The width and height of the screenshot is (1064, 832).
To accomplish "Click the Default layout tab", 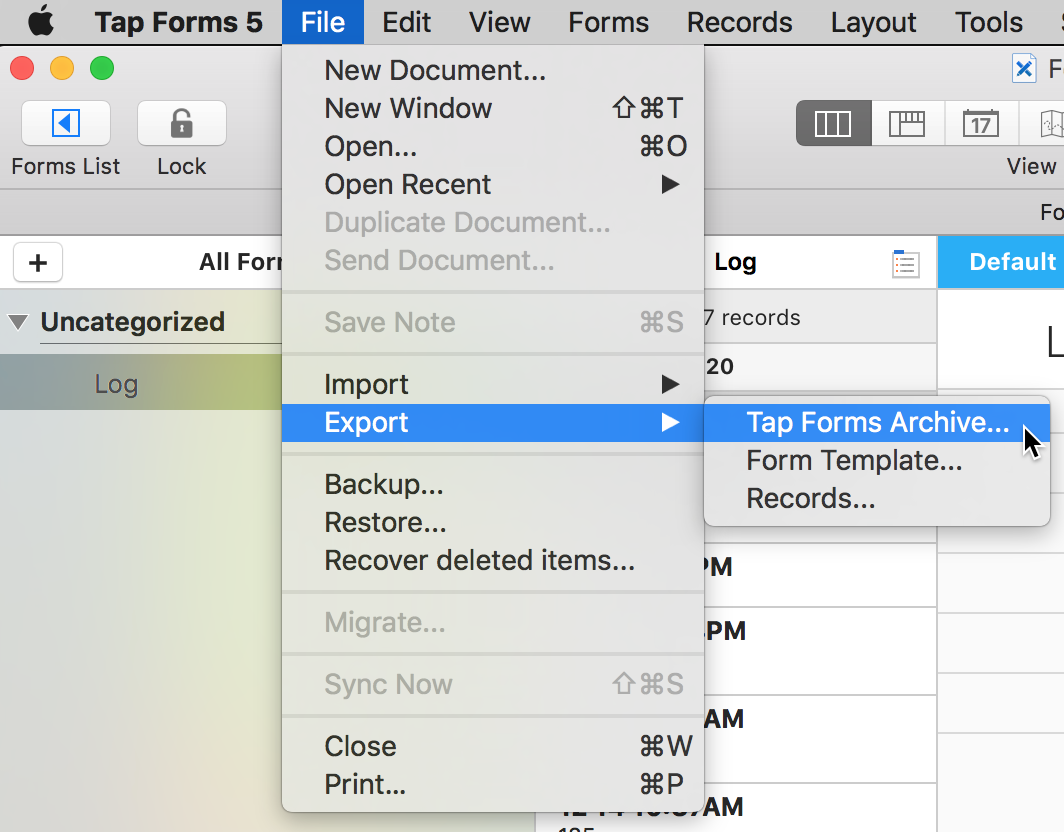I will (1002, 262).
